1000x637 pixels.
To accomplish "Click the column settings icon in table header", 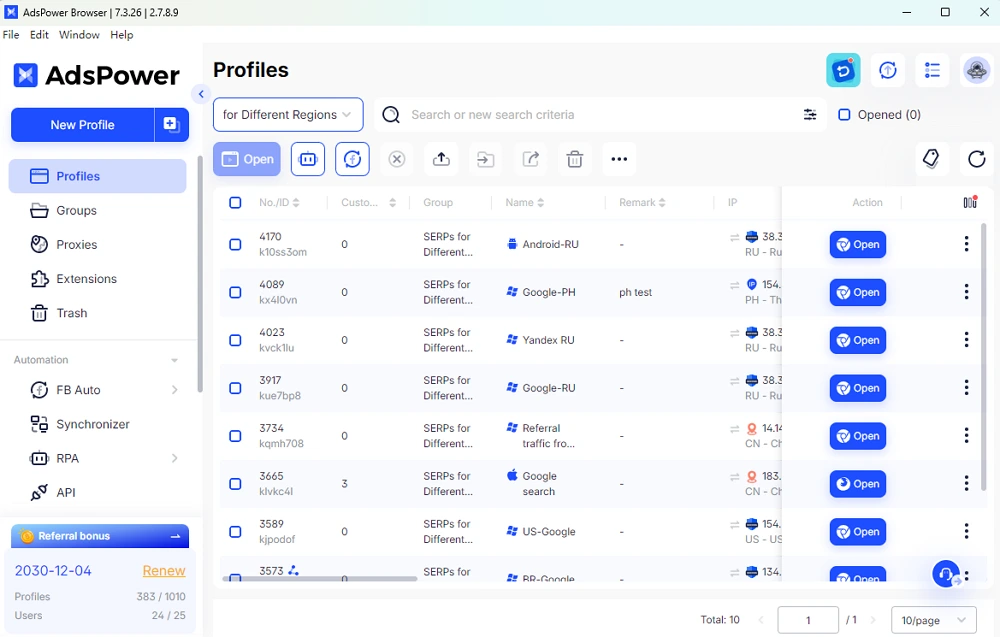I will 970,202.
